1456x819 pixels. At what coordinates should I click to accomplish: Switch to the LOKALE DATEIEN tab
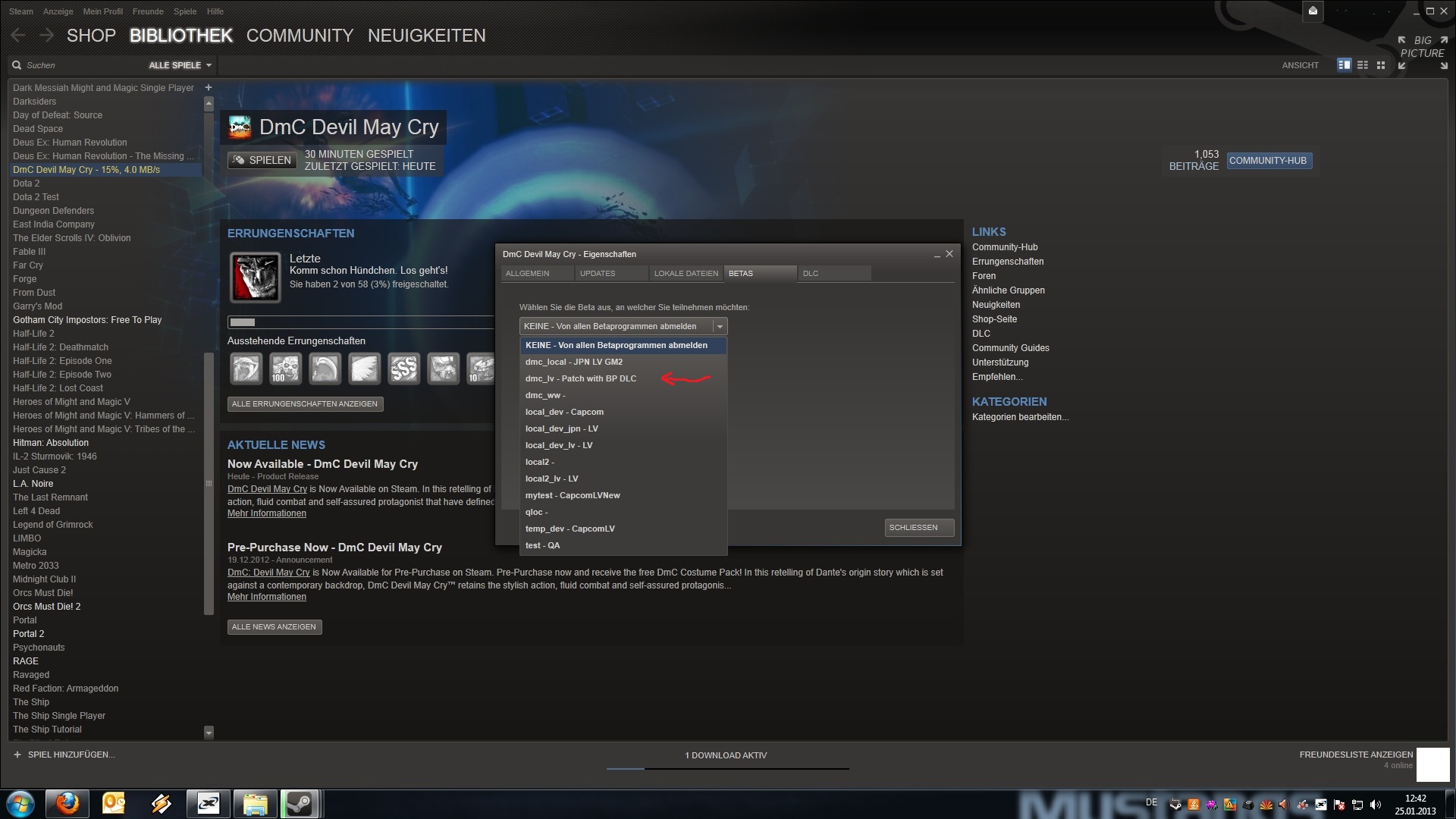[x=686, y=274]
